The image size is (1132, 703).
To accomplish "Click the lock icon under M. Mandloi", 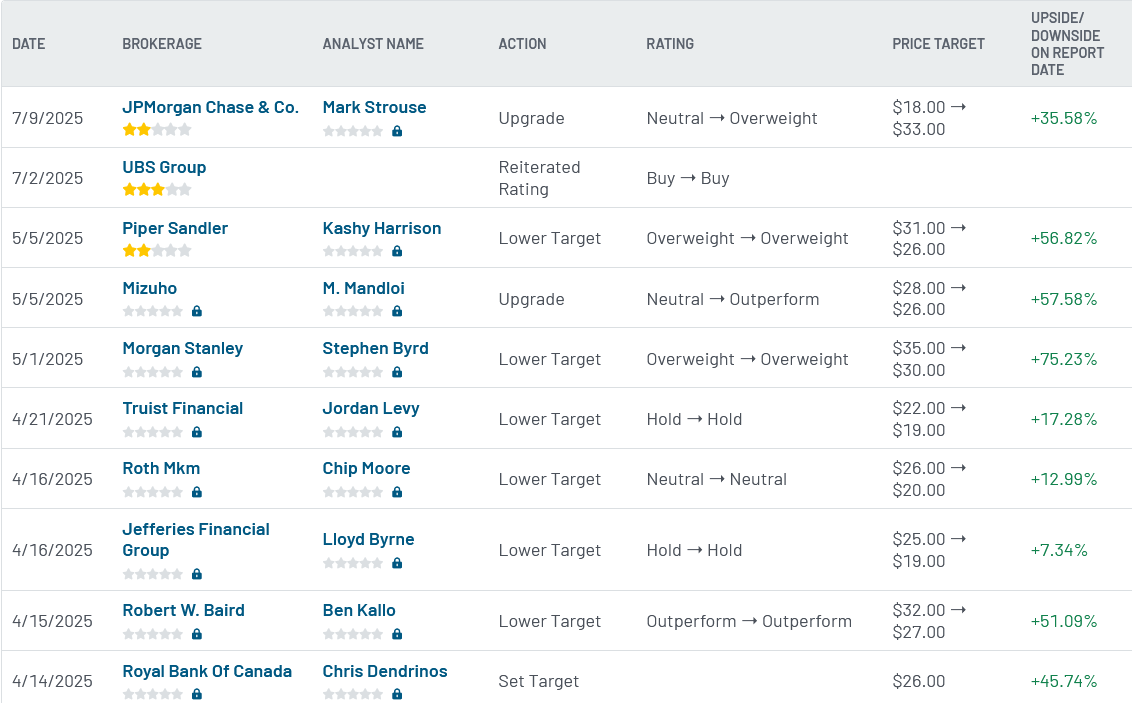I will (x=397, y=311).
